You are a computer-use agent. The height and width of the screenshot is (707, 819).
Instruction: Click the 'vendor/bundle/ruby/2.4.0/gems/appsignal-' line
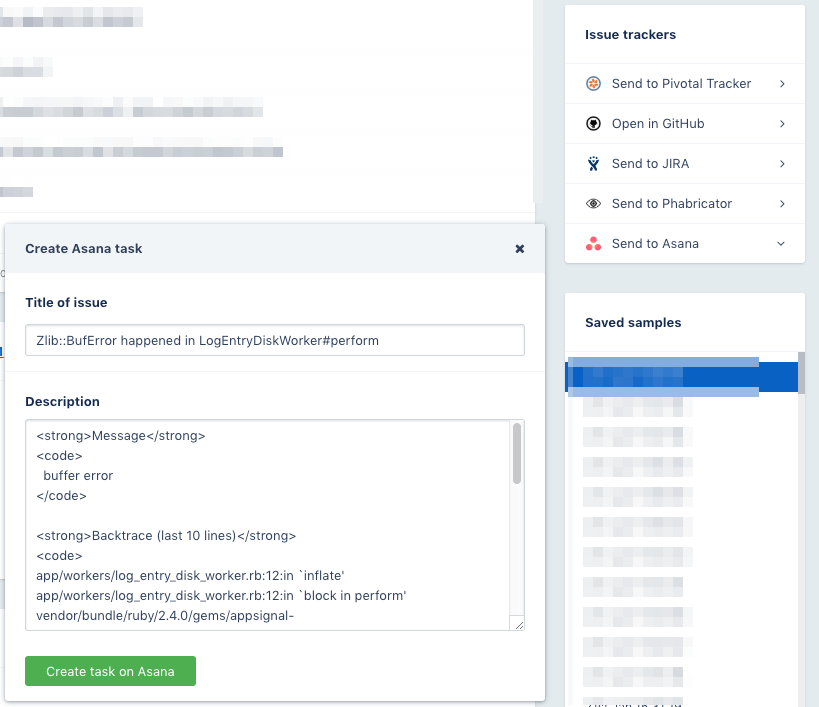165,616
